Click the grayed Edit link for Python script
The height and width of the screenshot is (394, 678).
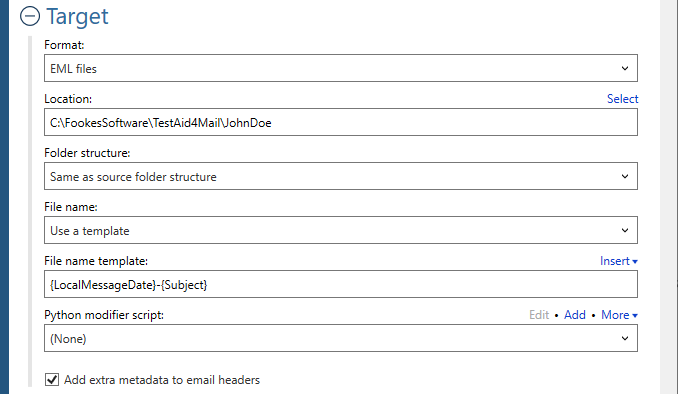(x=539, y=315)
